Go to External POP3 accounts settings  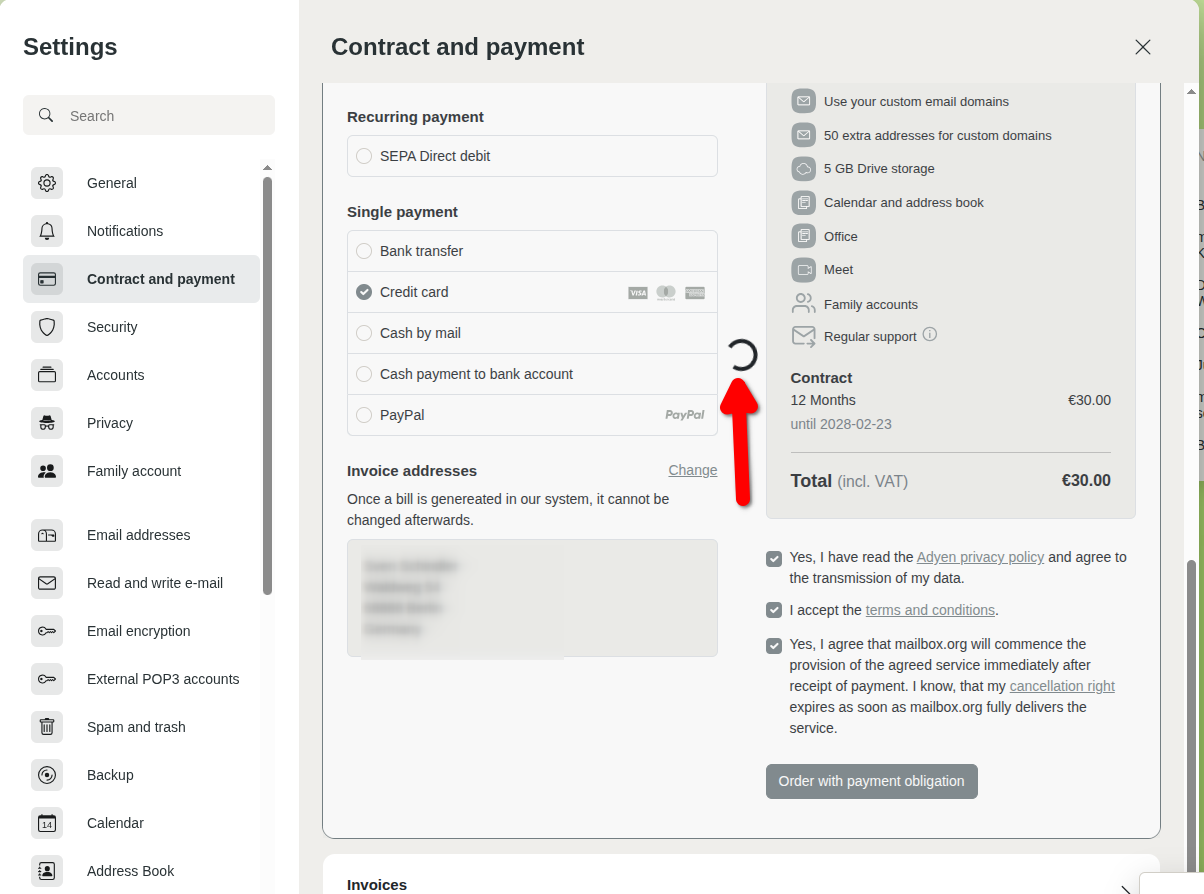pos(162,679)
